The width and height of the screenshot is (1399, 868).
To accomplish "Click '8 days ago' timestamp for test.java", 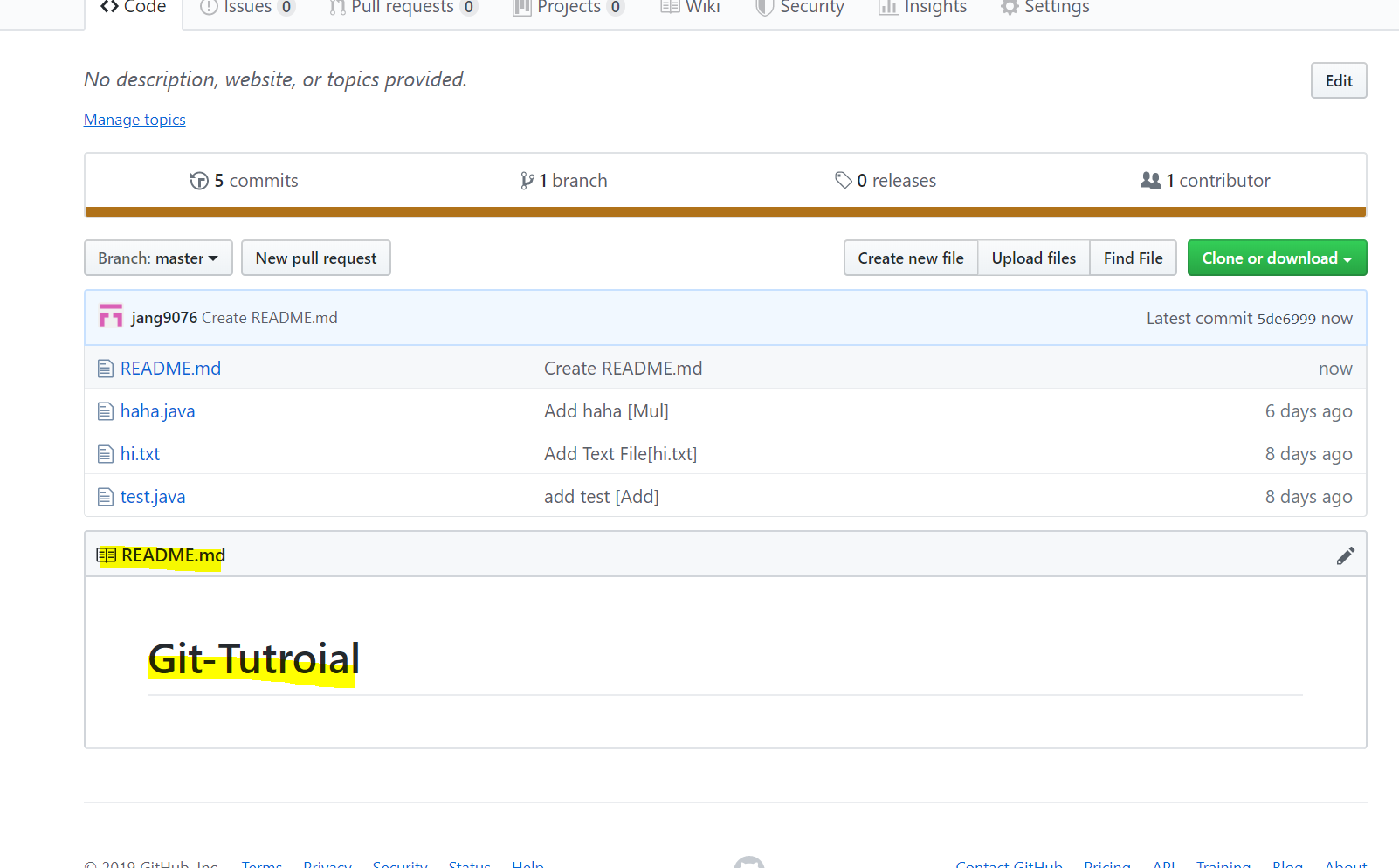I will (x=1308, y=497).
